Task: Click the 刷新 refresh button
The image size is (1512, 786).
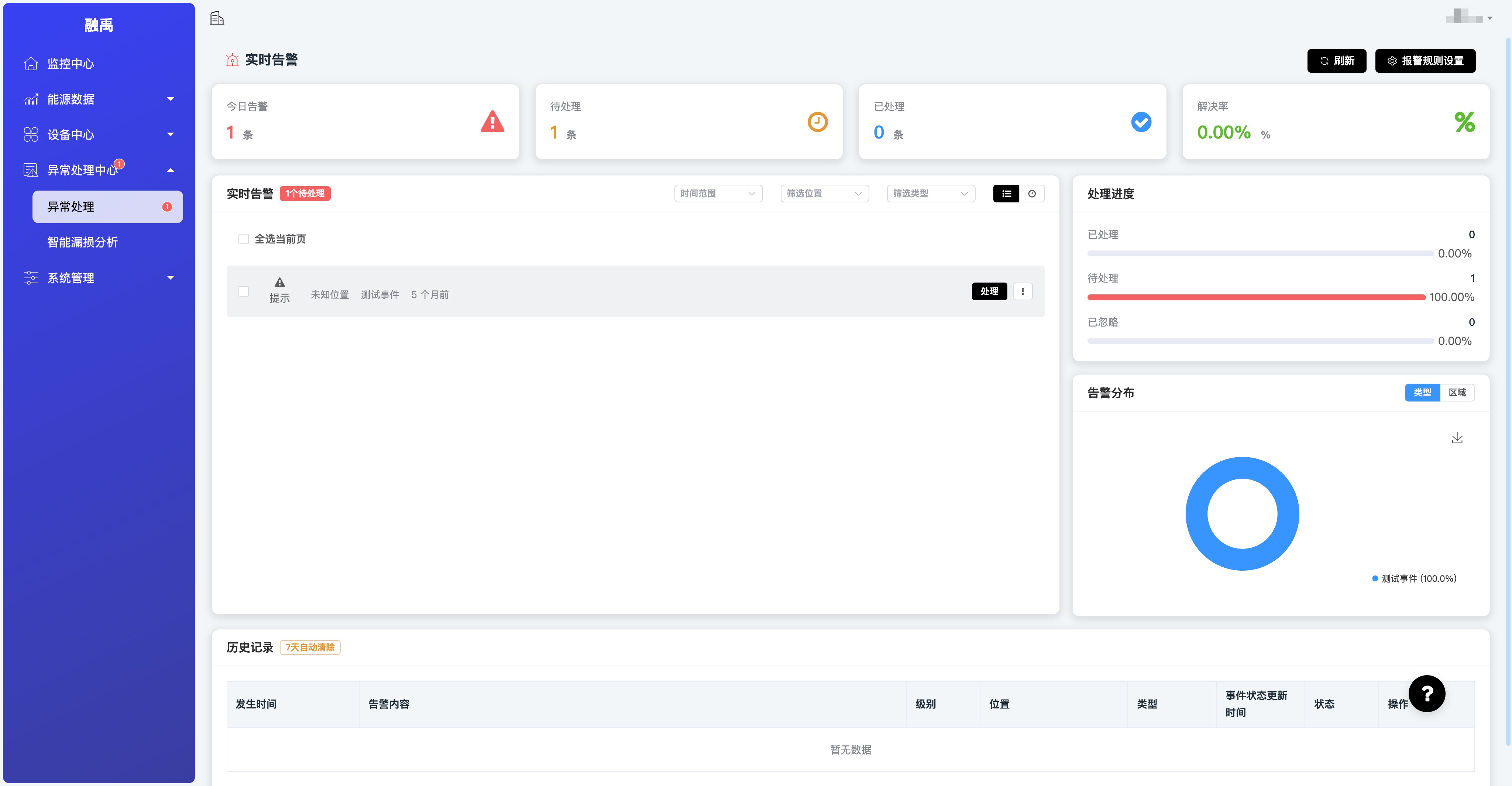Action: click(1336, 61)
